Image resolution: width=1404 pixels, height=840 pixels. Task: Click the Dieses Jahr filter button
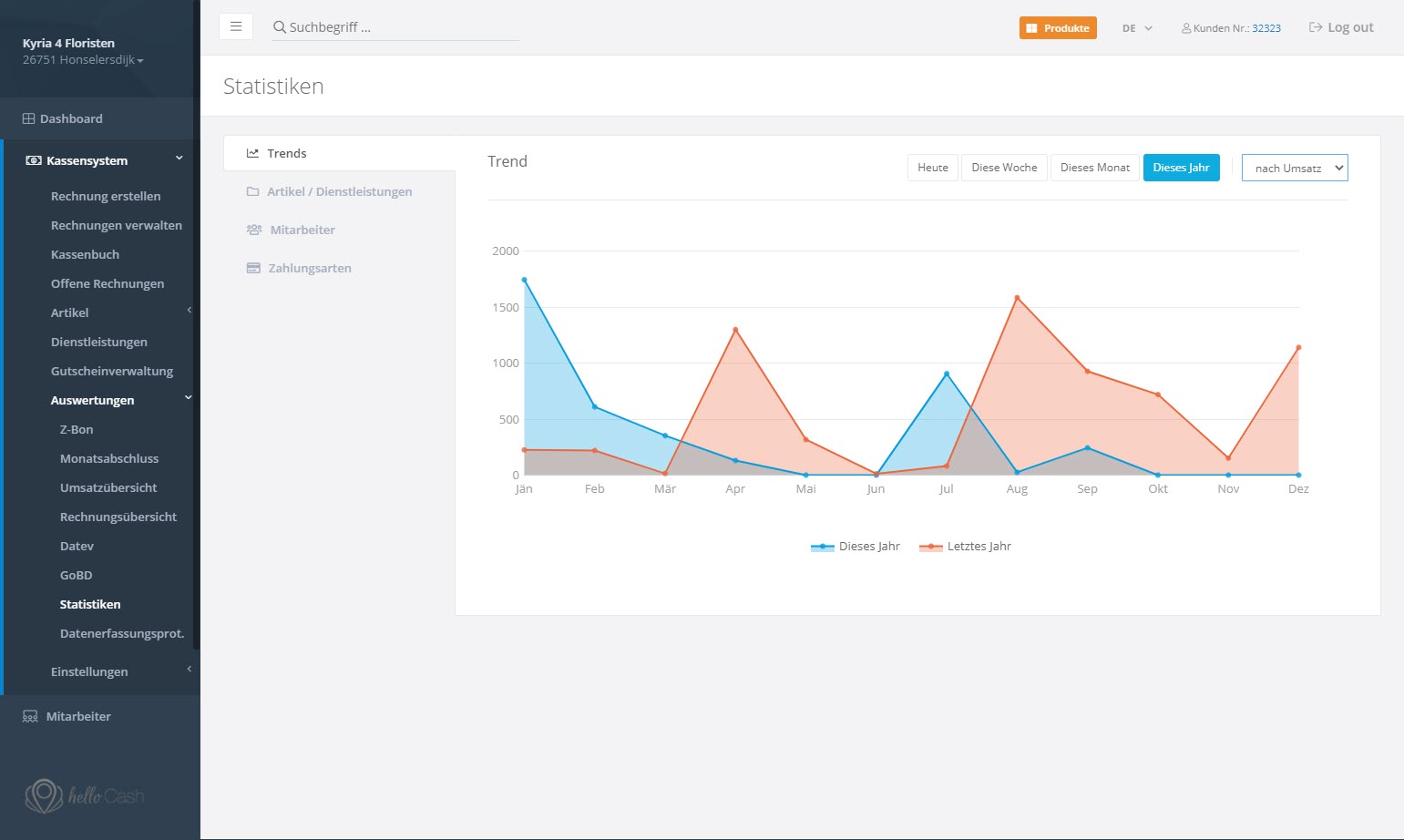pyautogui.click(x=1181, y=168)
